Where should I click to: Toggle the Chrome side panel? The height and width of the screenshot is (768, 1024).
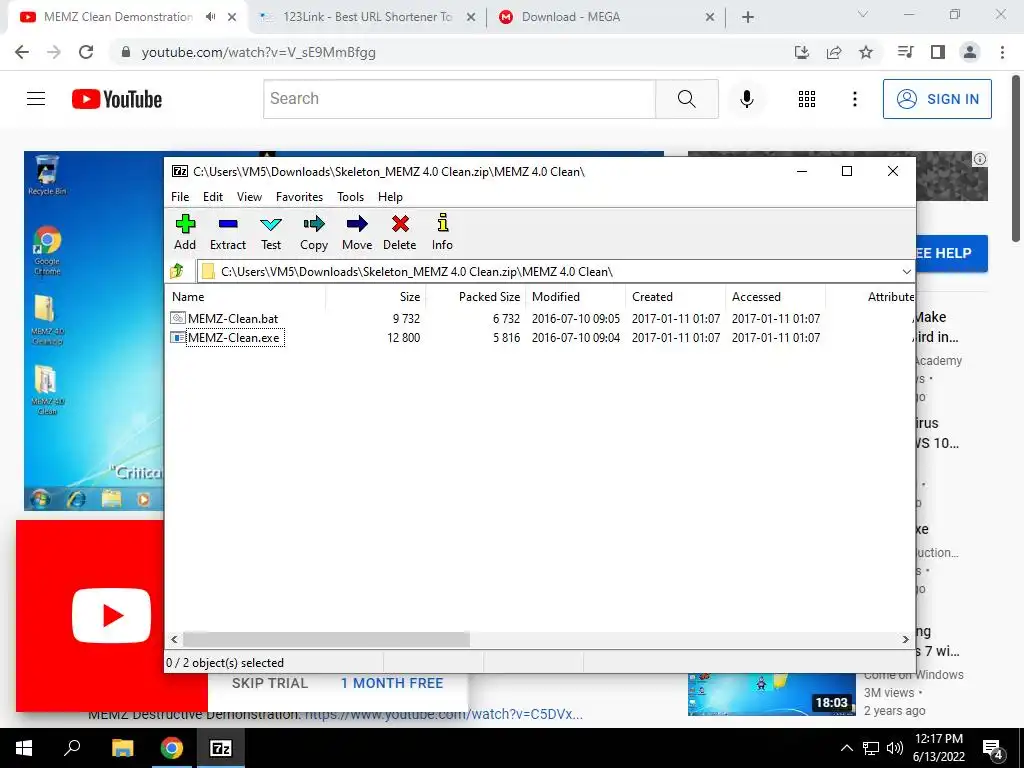(938, 52)
